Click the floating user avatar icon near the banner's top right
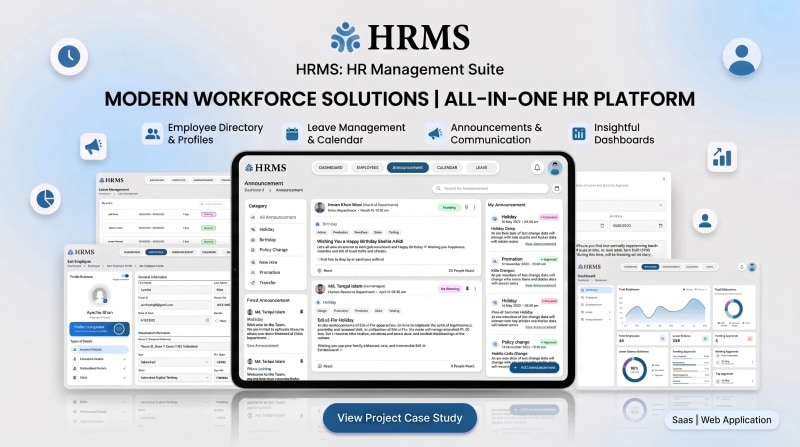 741,57
